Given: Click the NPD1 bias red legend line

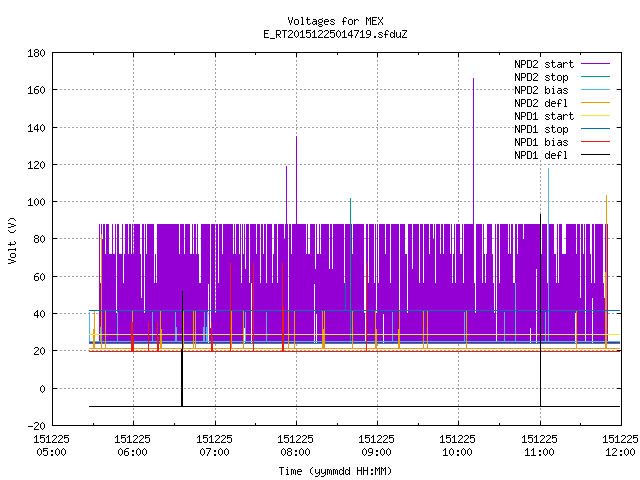Looking at the screenshot, I should [x=595, y=142].
